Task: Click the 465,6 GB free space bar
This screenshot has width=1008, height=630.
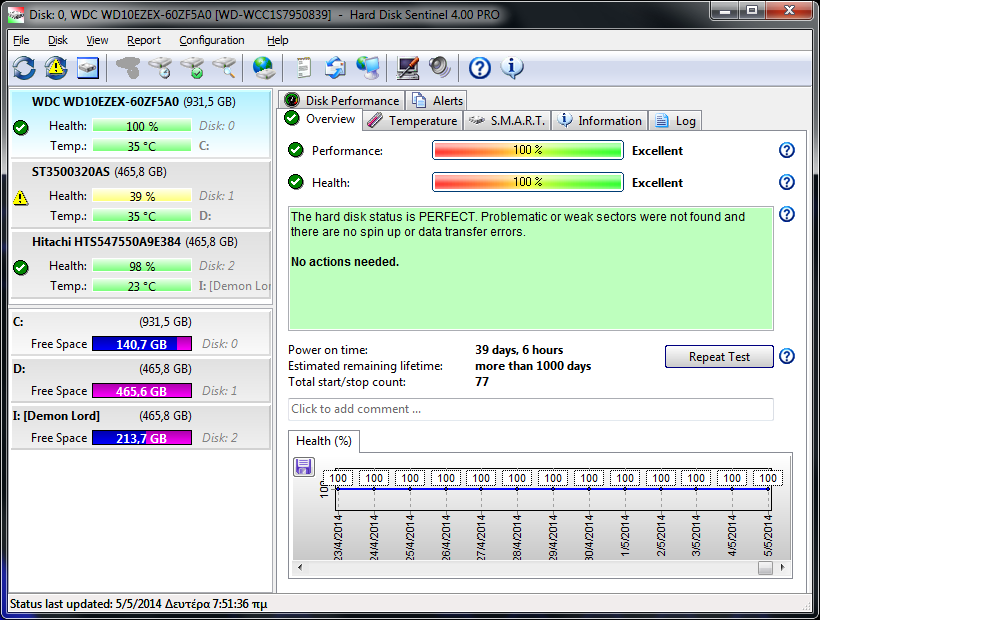Action: [141, 391]
